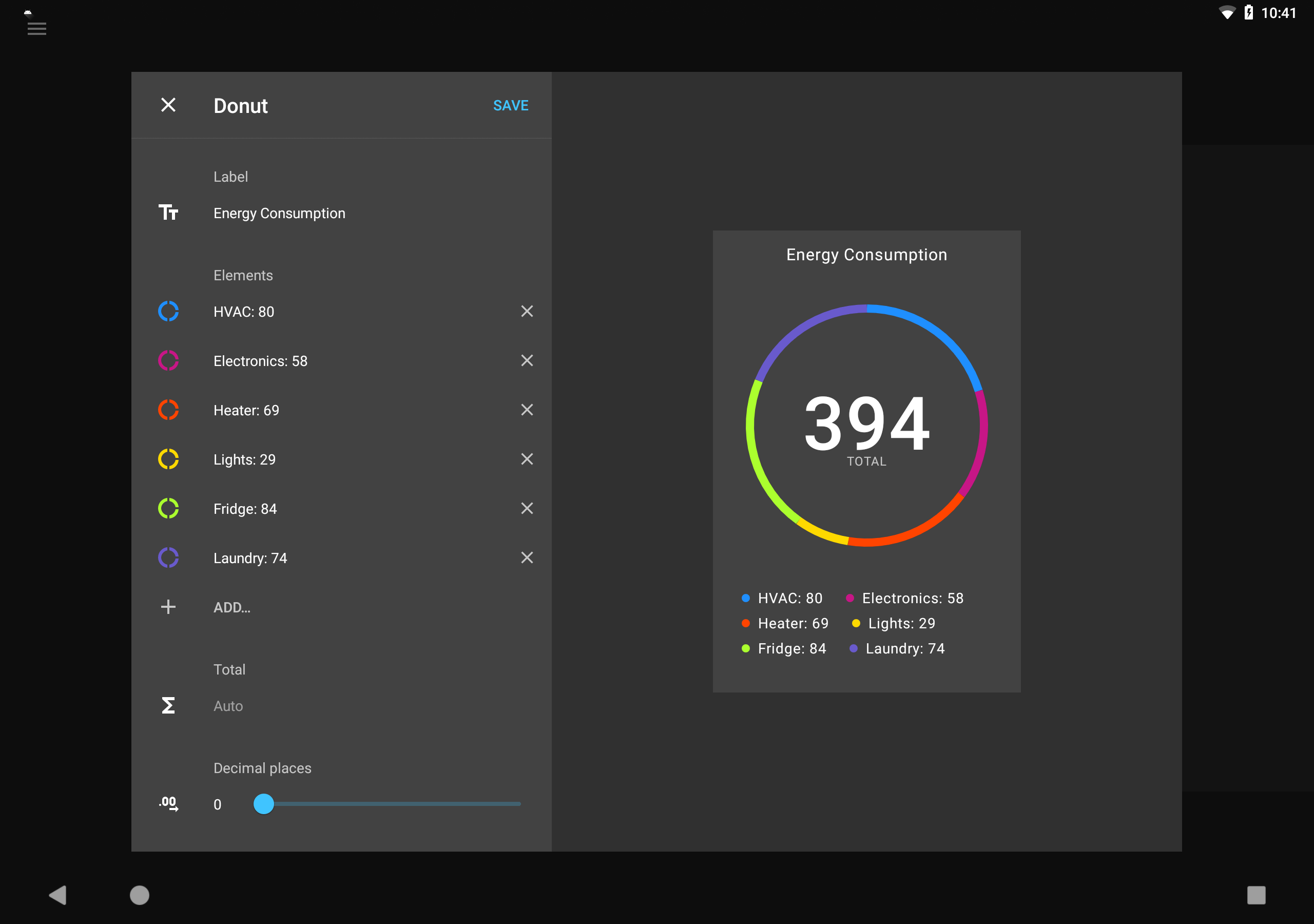Click the Typography/Label icon
1314x924 pixels.
click(168, 213)
